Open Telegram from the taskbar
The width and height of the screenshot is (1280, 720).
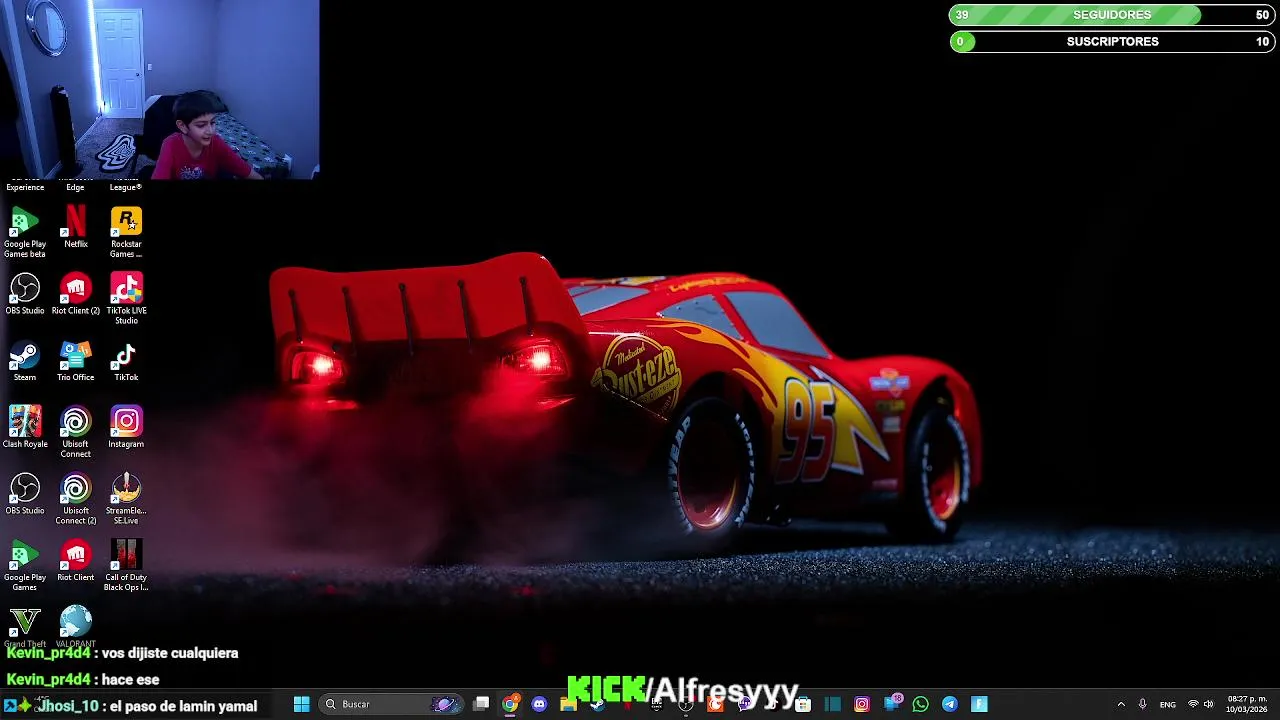coord(950,704)
